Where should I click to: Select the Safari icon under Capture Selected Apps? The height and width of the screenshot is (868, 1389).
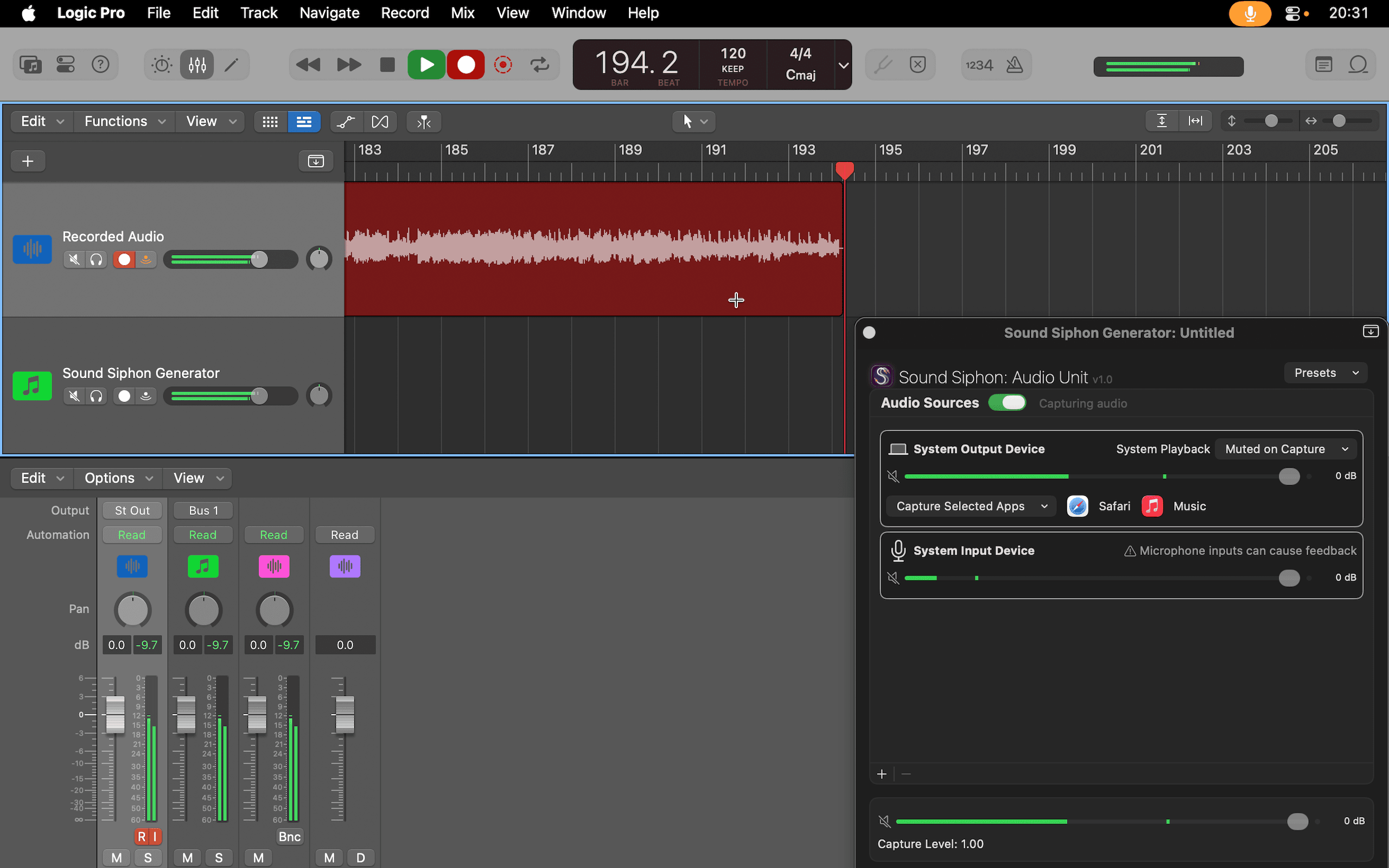[x=1077, y=506]
